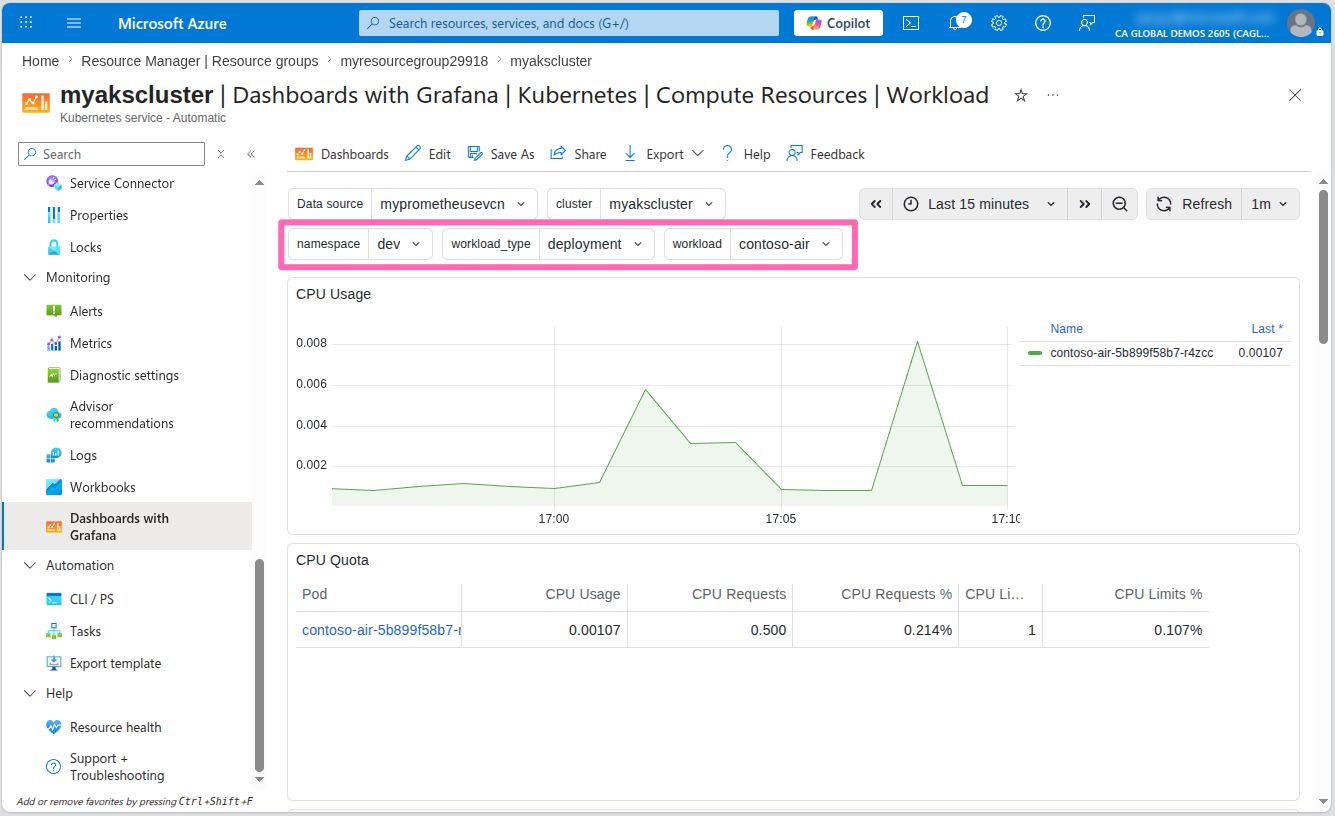Open Diagnostic settings
Viewport: 1335px width, 816px height.
[124, 375]
